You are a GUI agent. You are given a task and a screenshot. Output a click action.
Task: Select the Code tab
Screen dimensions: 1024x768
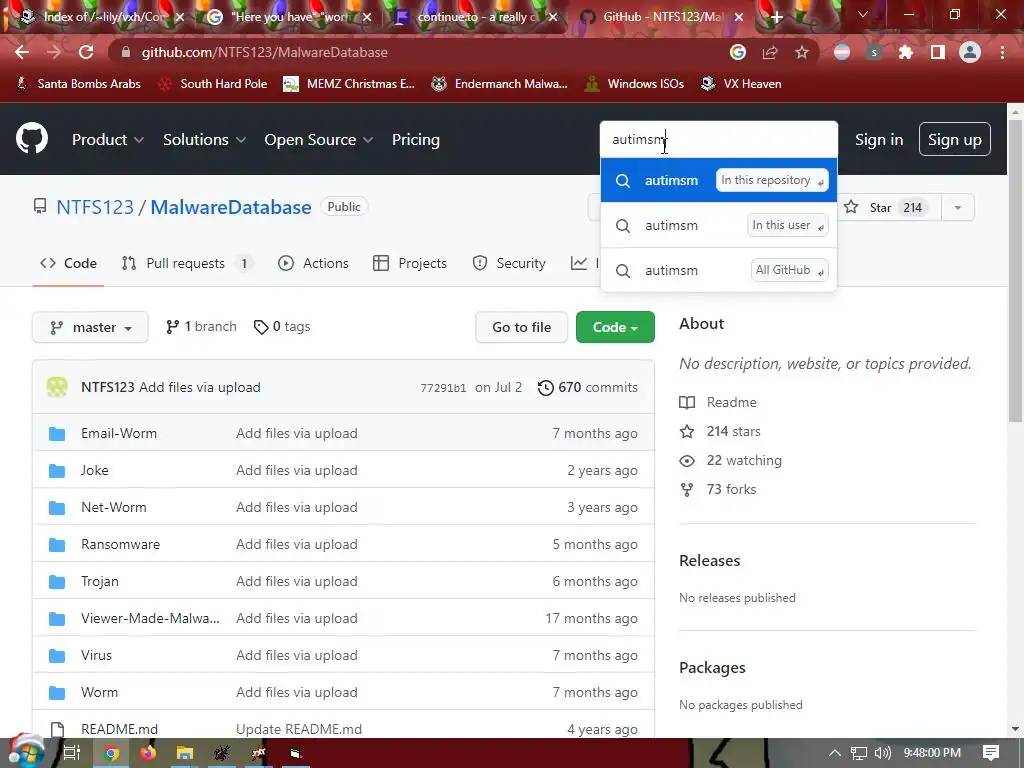[68, 263]
